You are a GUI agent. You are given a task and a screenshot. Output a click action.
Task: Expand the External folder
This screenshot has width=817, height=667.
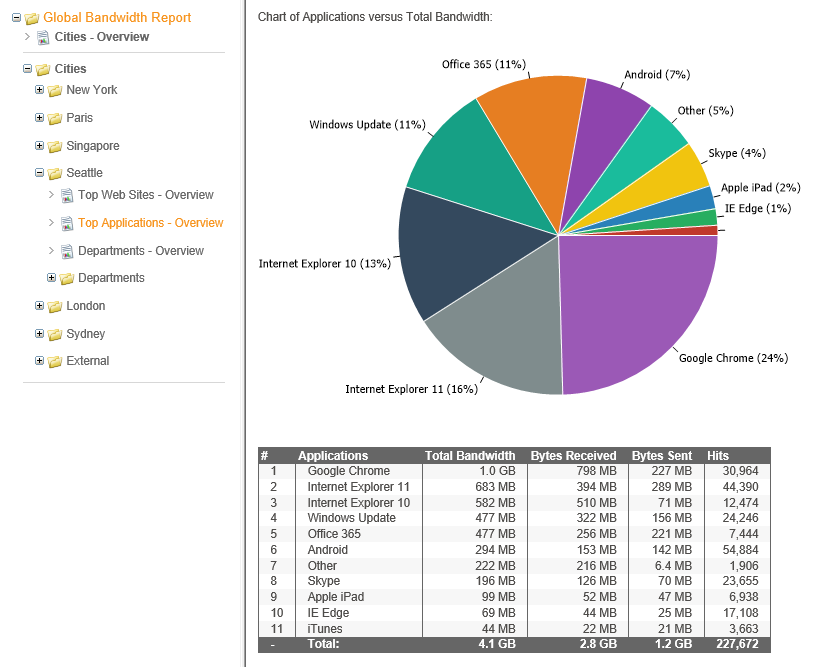click(39, 360)
